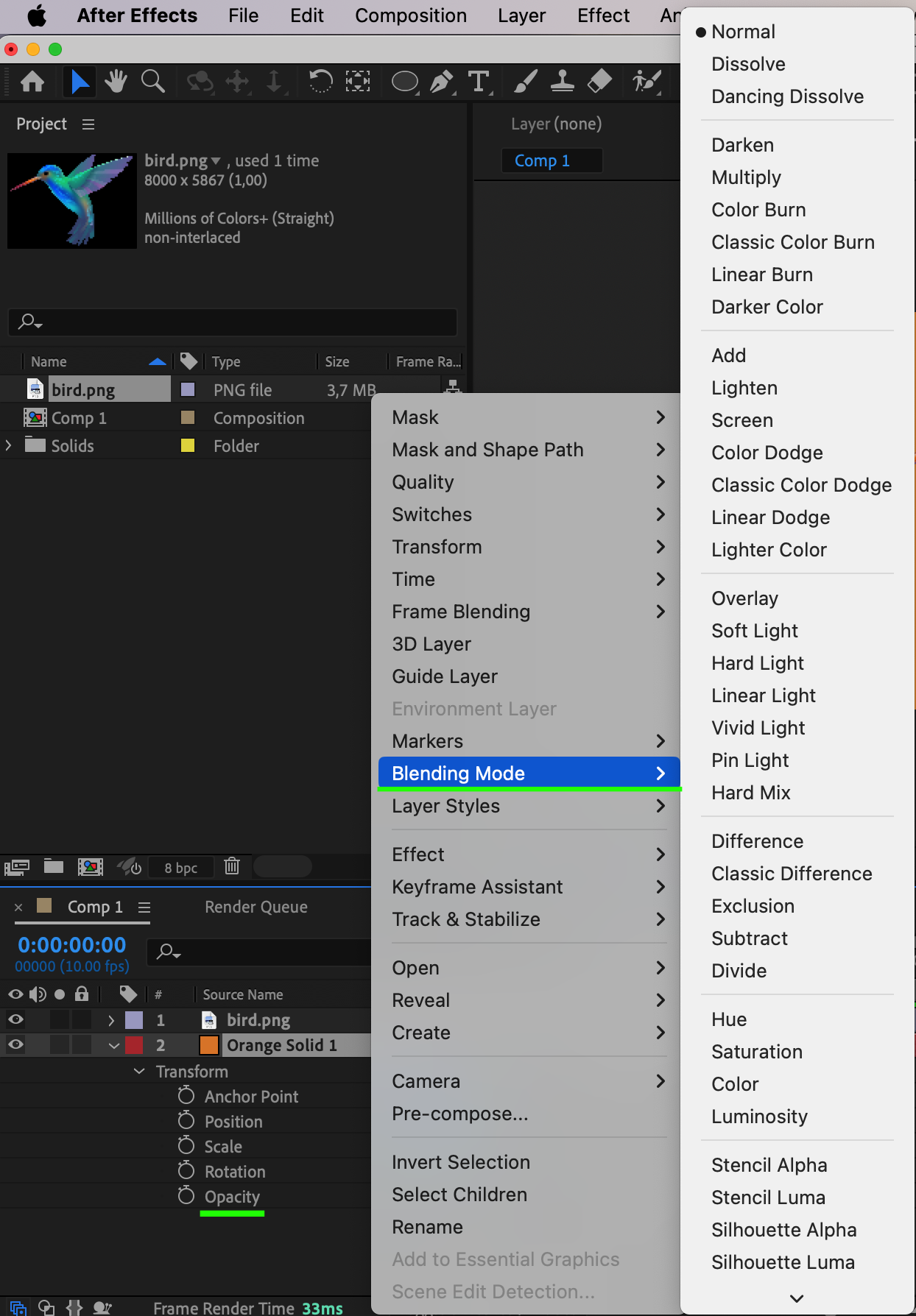Click the red label swatch of Orange Solid
This screenshot has width=916, height=1316.
click(x=134, y=1045)
